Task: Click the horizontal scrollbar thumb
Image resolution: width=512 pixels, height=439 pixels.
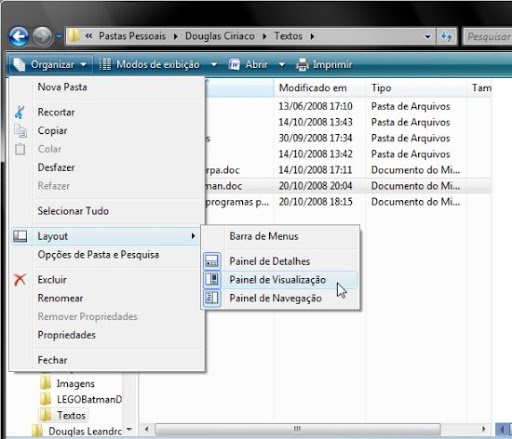Action: pos(298,429)
